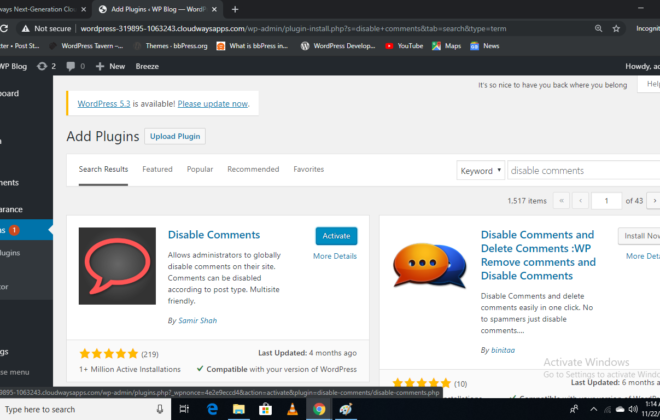Click the browser reload icon
The image size is (660, 420).
coord(3,29)
